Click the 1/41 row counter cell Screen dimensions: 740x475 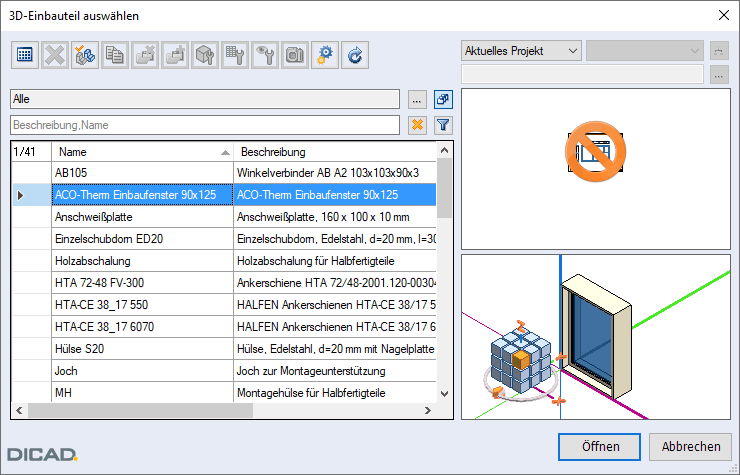(31, 152)
